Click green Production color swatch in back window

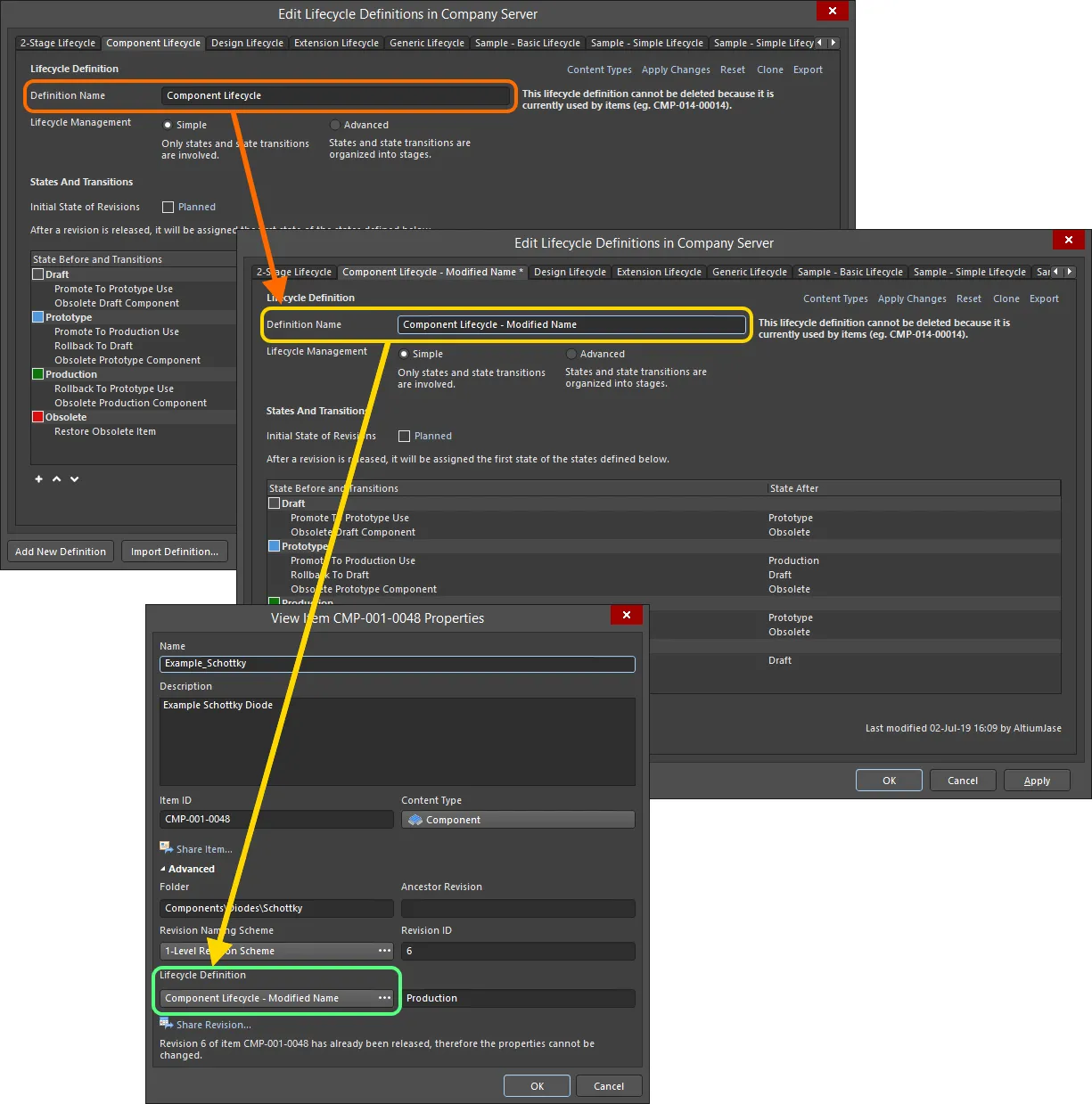(x=38, y=374)
